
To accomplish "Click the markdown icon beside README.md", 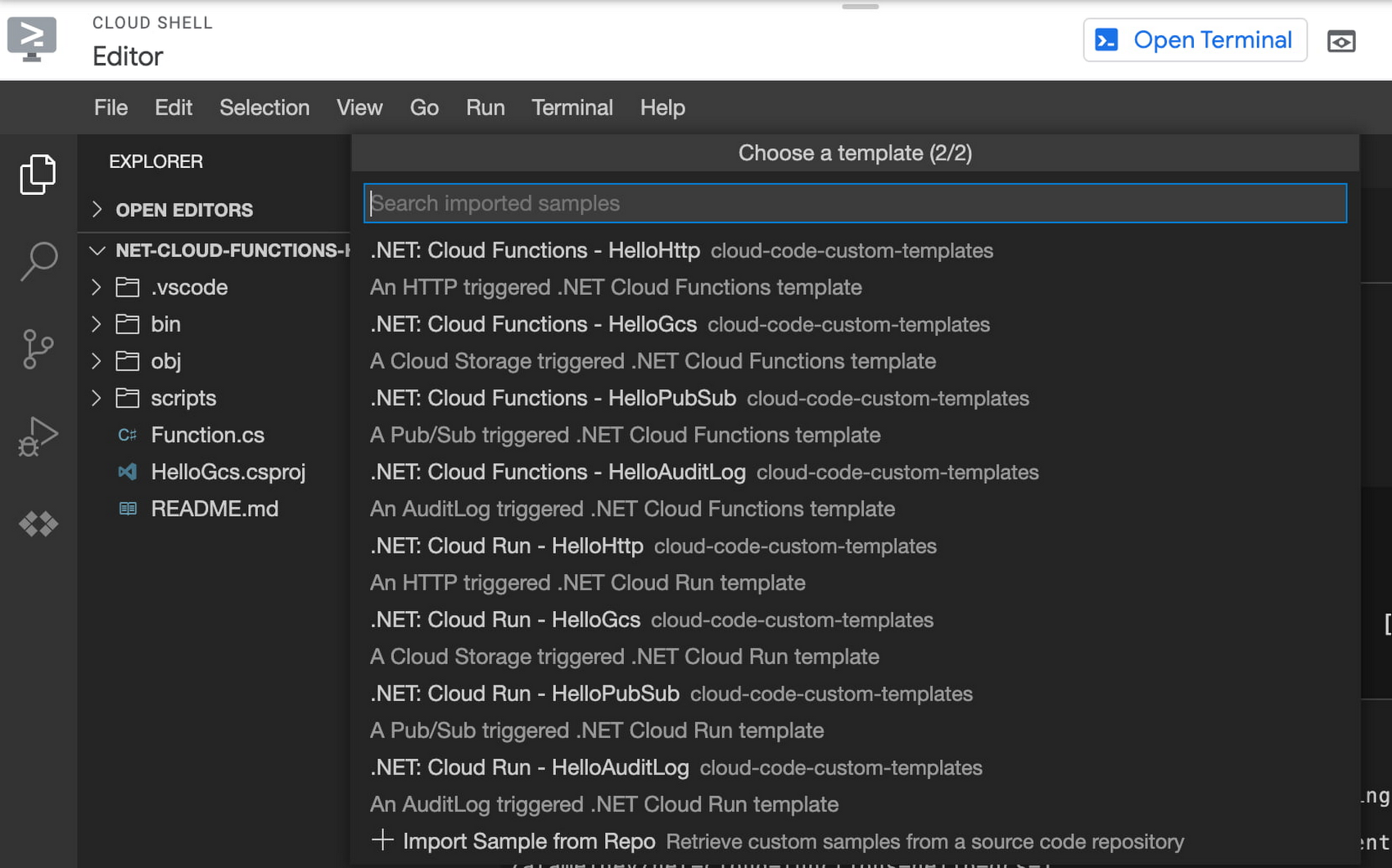I will (x=127, y=509).
